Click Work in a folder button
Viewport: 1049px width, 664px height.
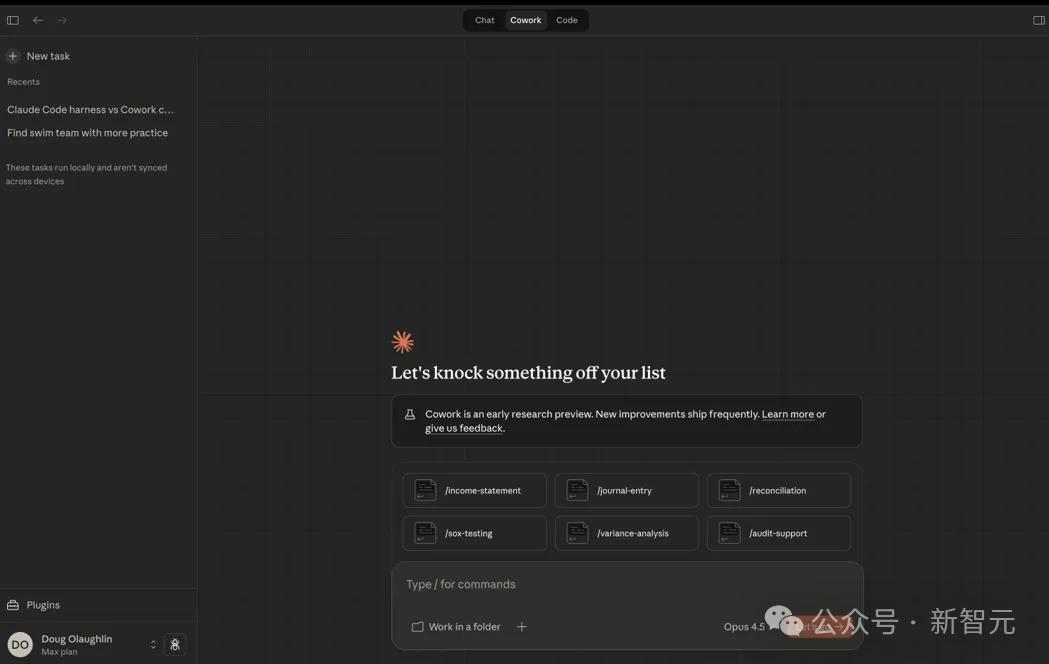pos(456,627)
